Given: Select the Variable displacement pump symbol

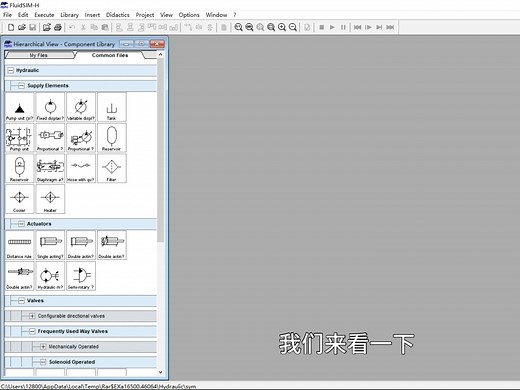Looking at the screenshot, I should coord(81,107).
